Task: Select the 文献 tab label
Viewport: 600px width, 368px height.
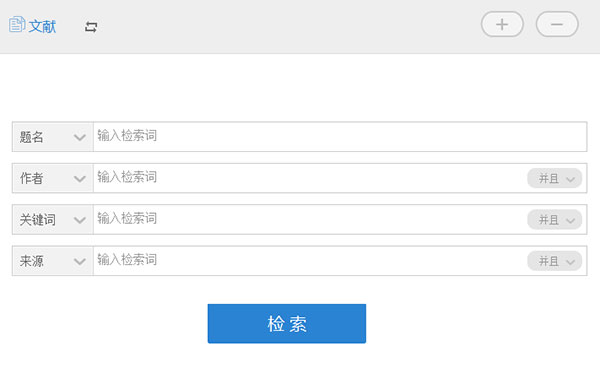Action: (42, 26)
